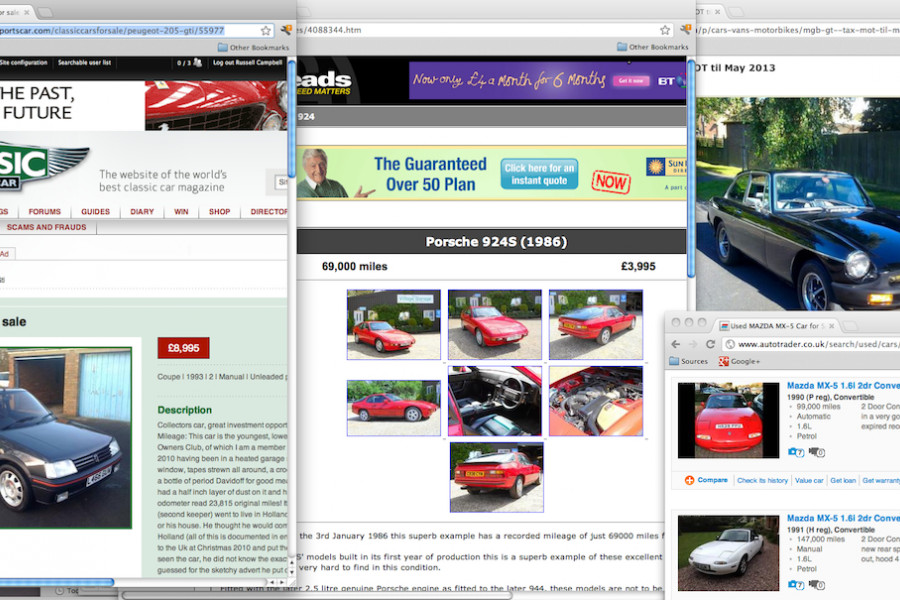Screen dimensions: 900x600
Task: Click the photo count icon for 1990 Mazda
Action: pos(796,453)
